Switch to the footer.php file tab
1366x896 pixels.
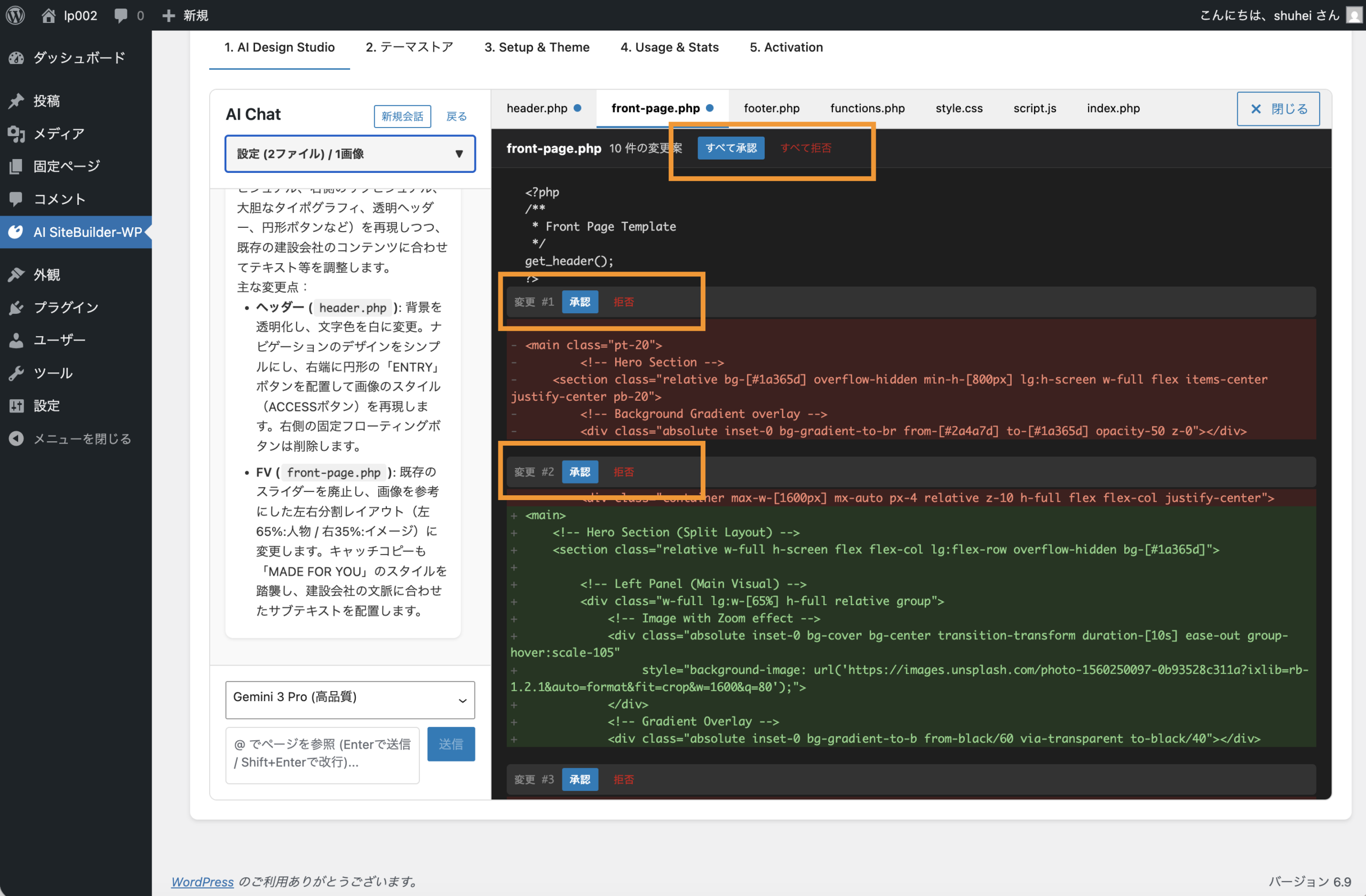tap(771, 108)
